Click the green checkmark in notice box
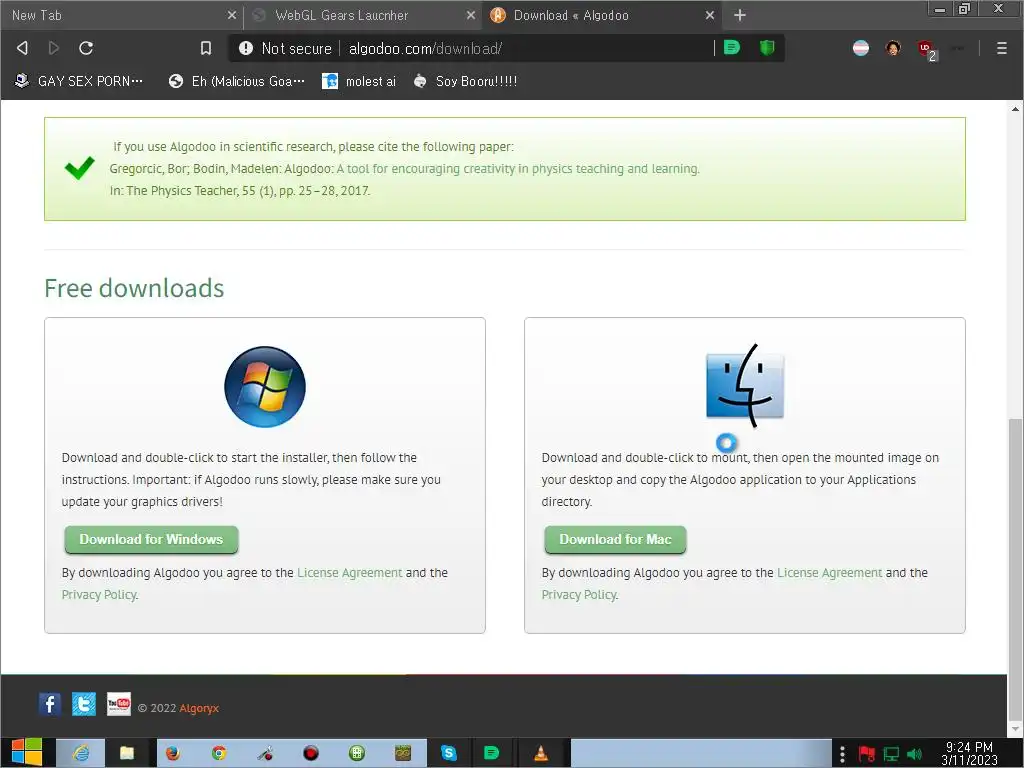This screenshot has width=1024, height=768. pos(80,168)
